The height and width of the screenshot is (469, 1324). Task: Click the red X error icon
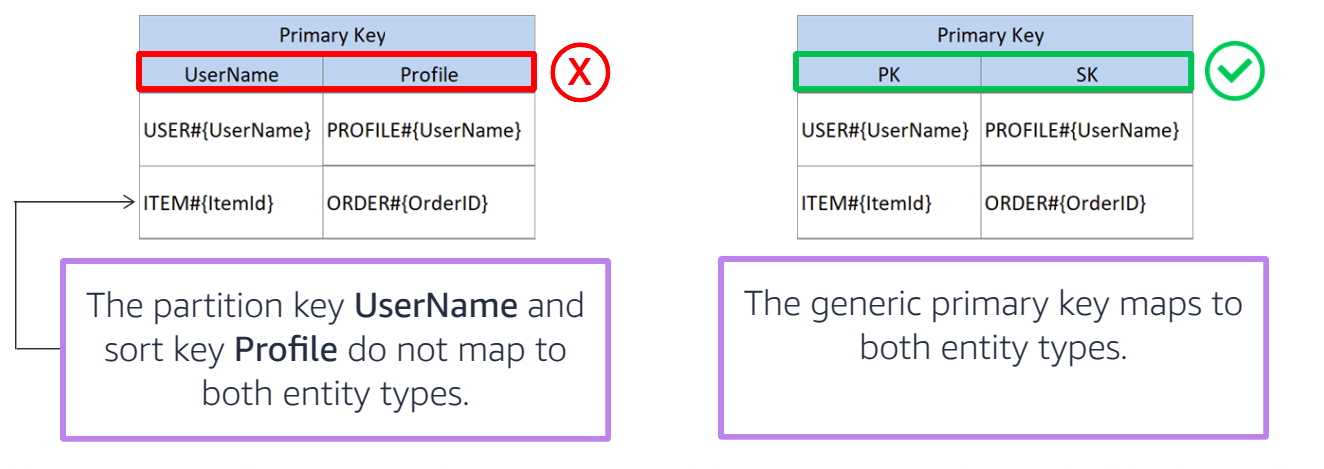[x=581, y=73]
